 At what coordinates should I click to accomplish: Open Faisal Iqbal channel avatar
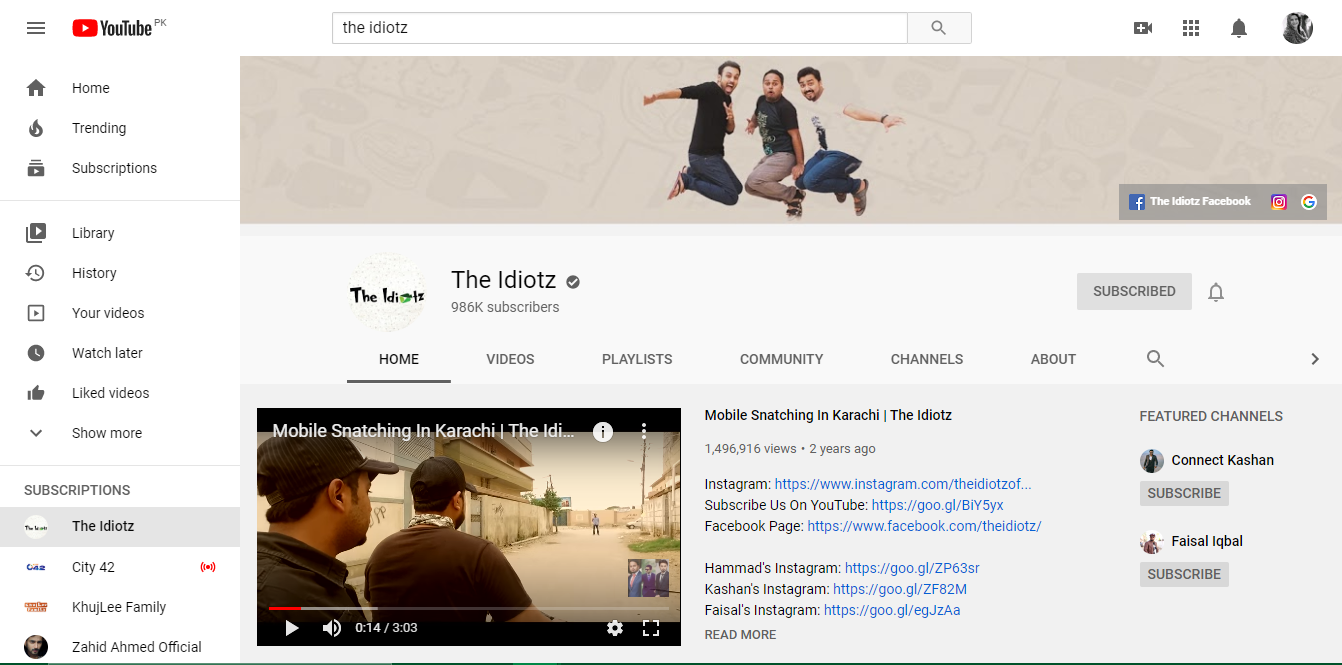(x=1152, y=542)
